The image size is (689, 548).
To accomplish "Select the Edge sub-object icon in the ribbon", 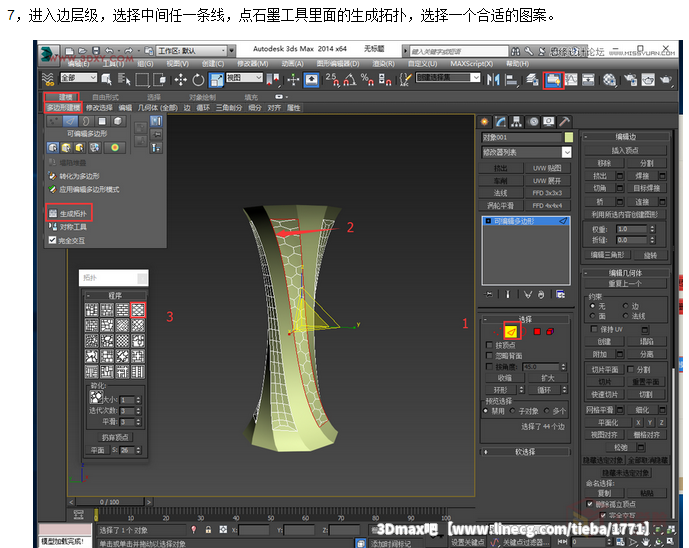I will coord(70,121).
